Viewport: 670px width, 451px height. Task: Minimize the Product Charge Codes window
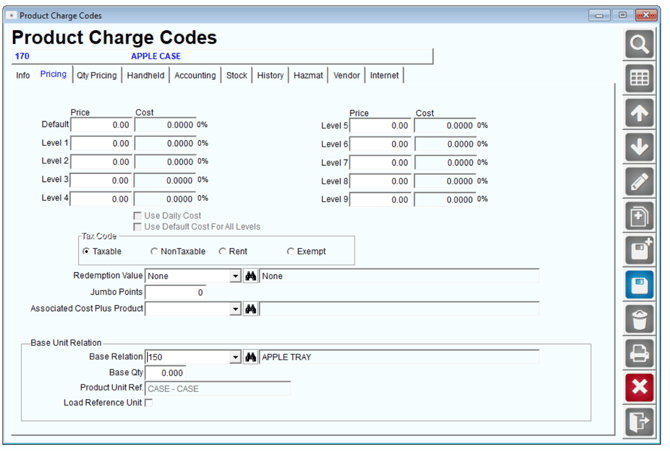coord(599,15)
